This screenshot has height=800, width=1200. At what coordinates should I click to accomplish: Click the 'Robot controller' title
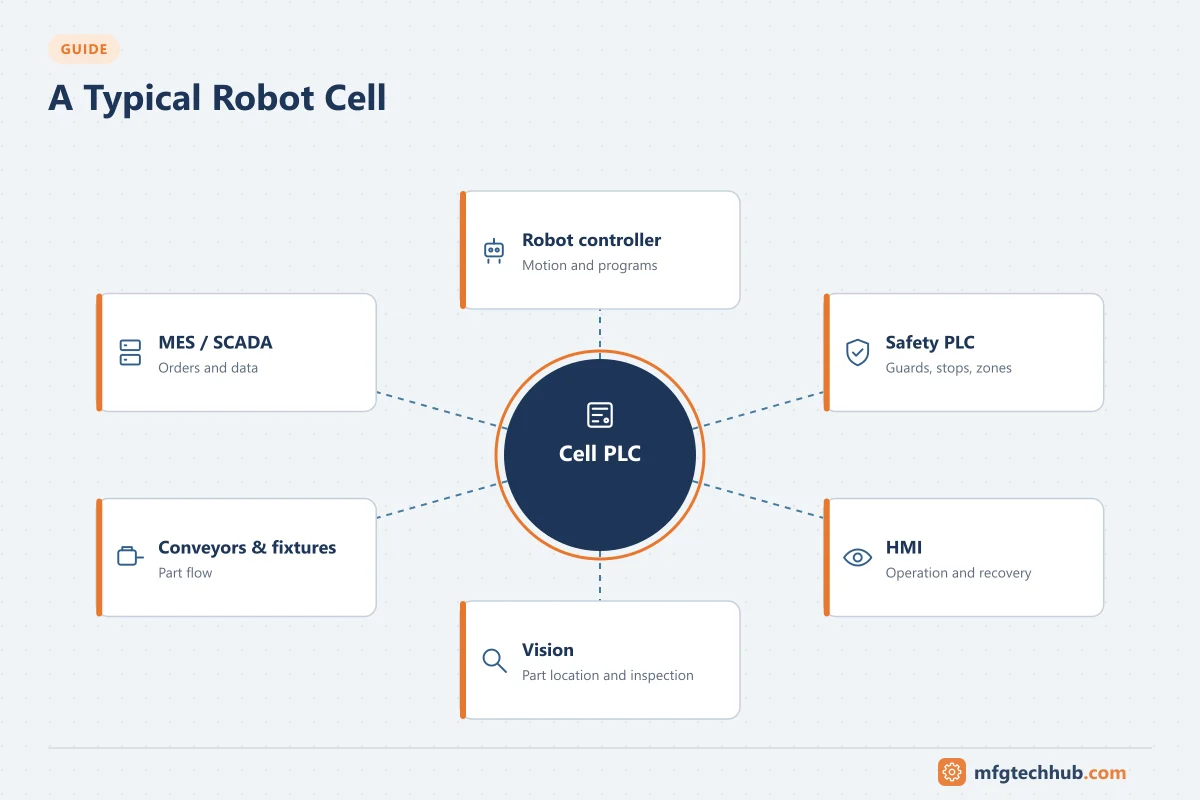point(591,240)
